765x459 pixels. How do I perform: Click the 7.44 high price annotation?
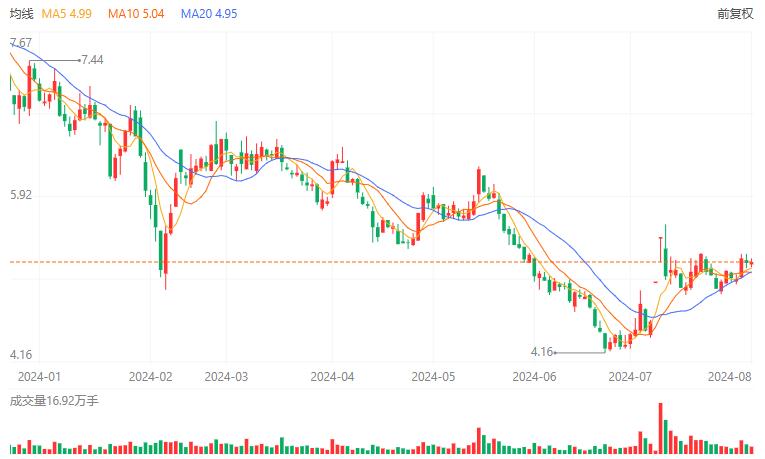click(92, 60)
